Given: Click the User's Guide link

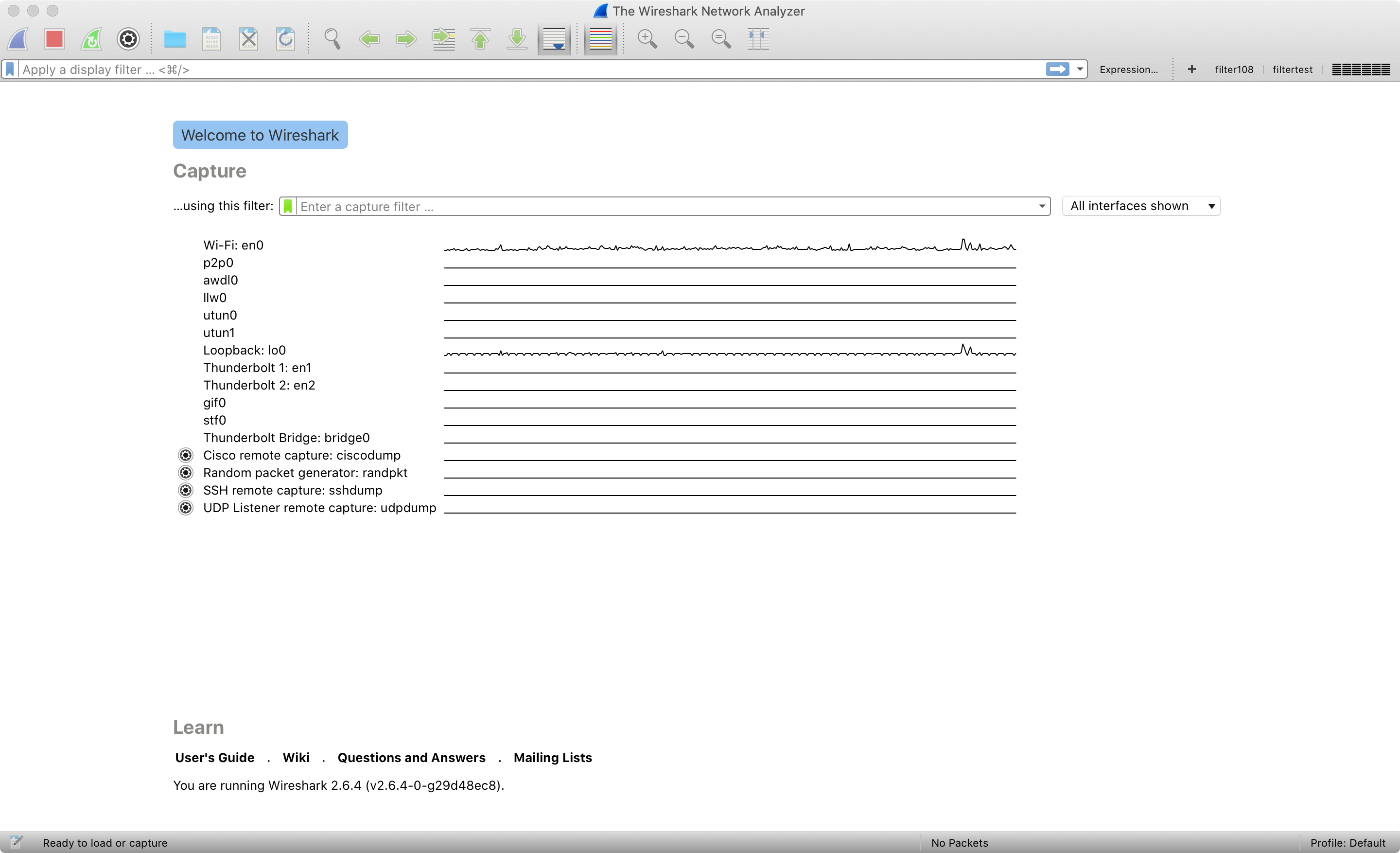Looking at the screenshot, I should (x=215, y=757).
